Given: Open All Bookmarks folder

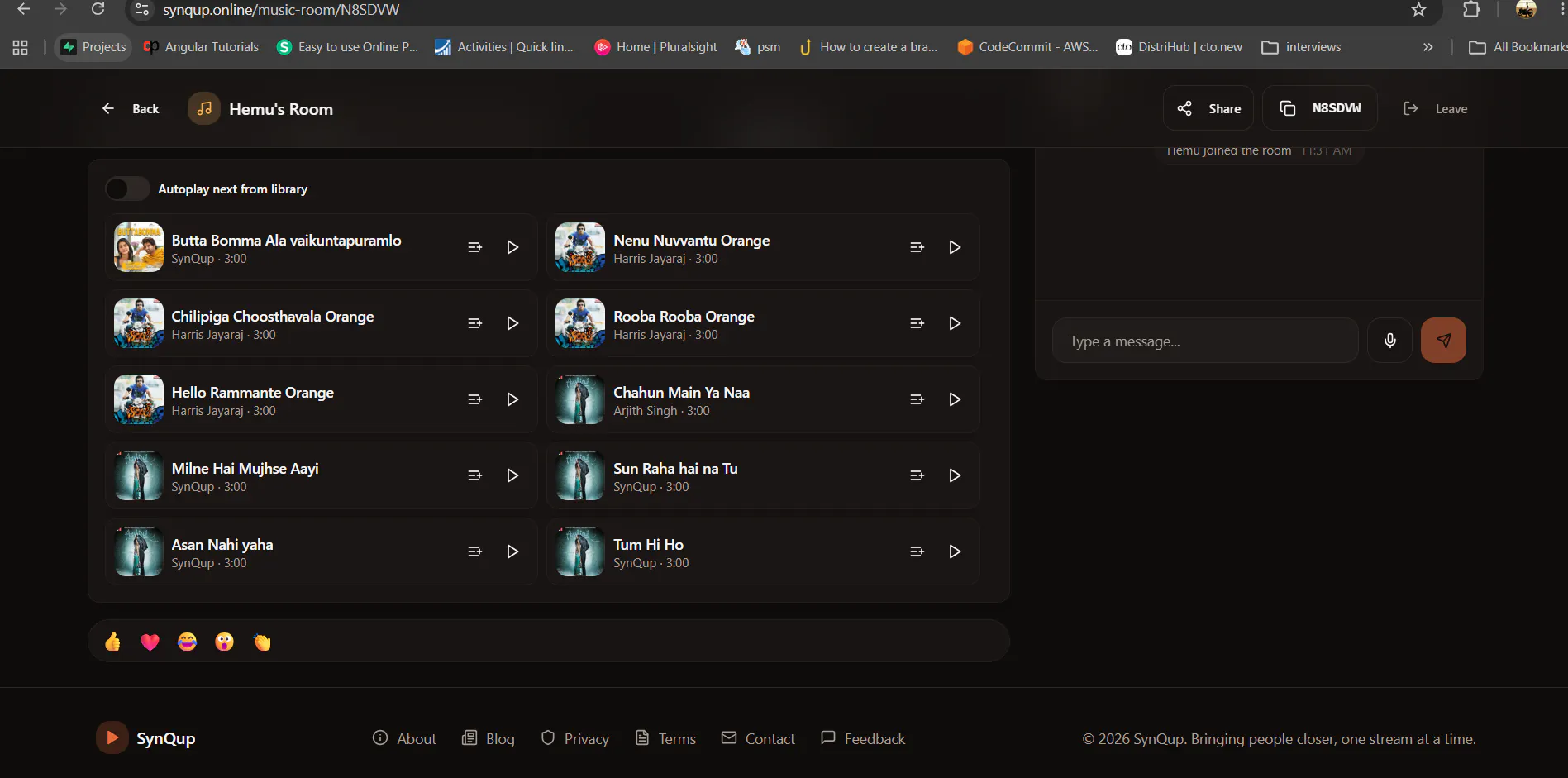Looking at the screenshot, I should 1518,47.
